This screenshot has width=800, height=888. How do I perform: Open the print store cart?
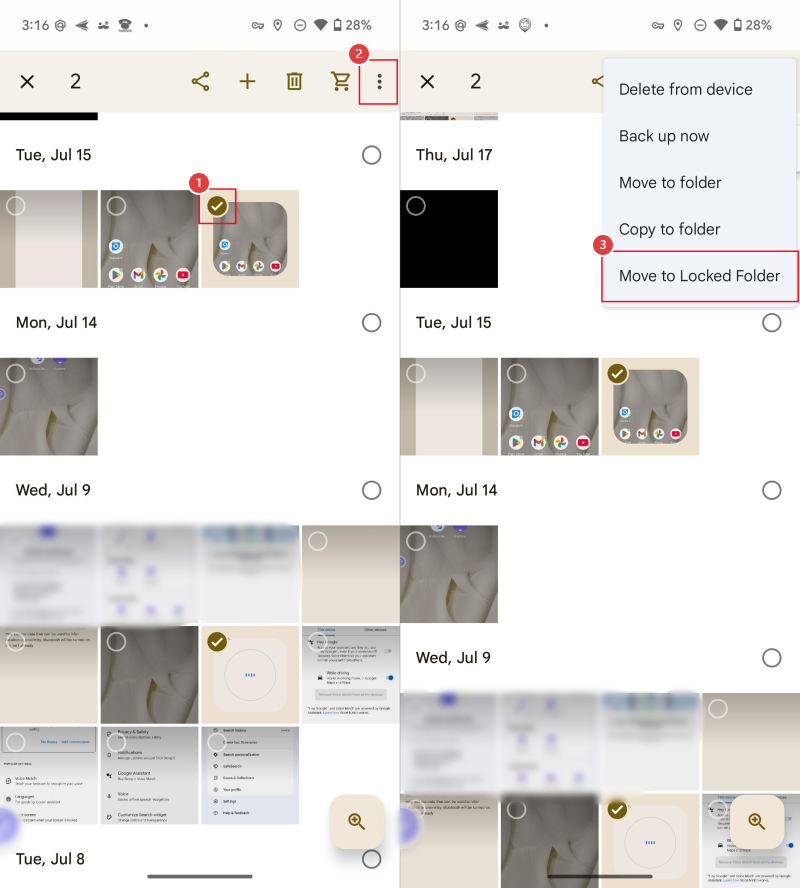pyautogui.click(x=340, y=81)
